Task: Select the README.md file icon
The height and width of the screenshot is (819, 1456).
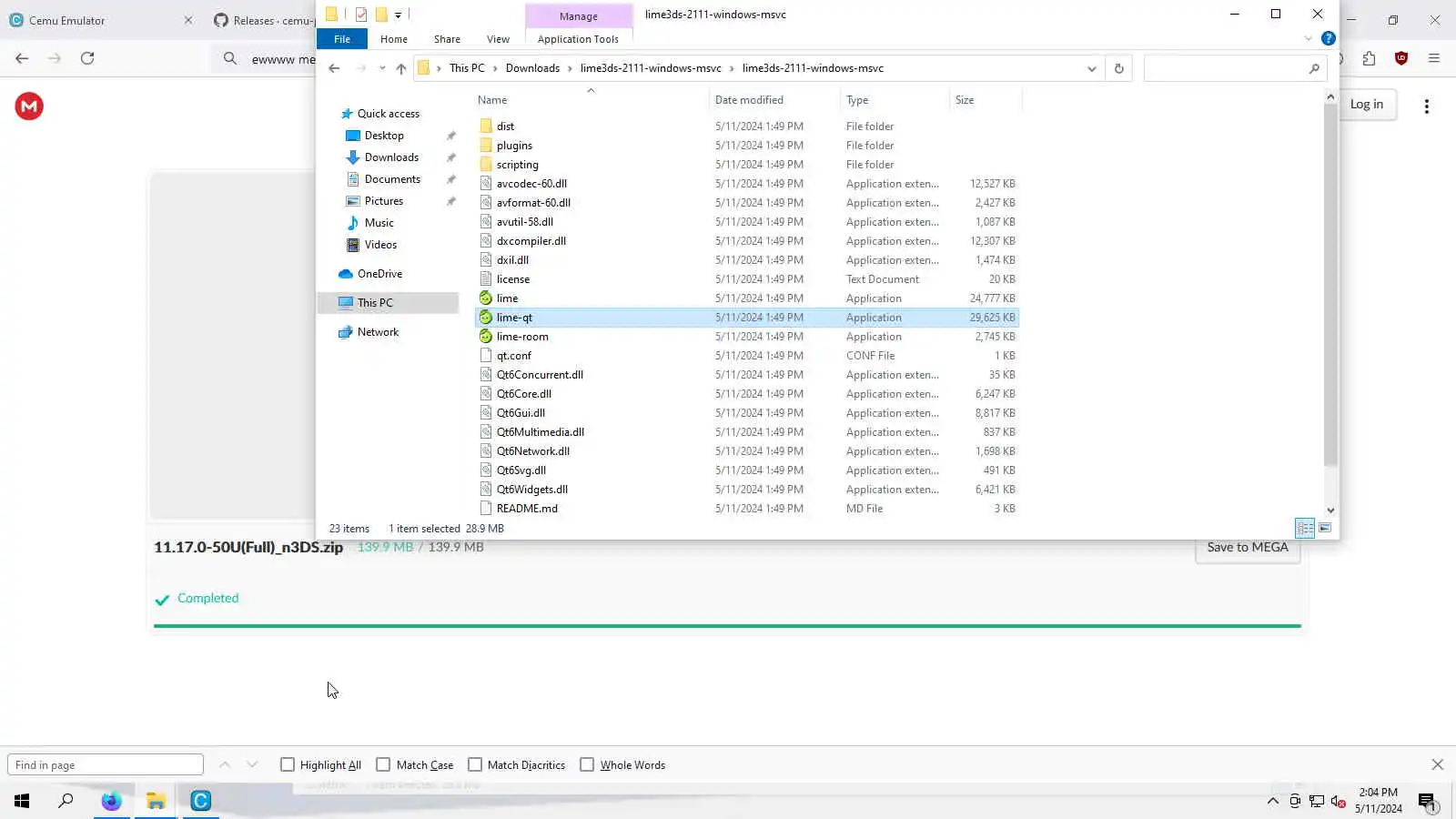Action: point(486,509)
